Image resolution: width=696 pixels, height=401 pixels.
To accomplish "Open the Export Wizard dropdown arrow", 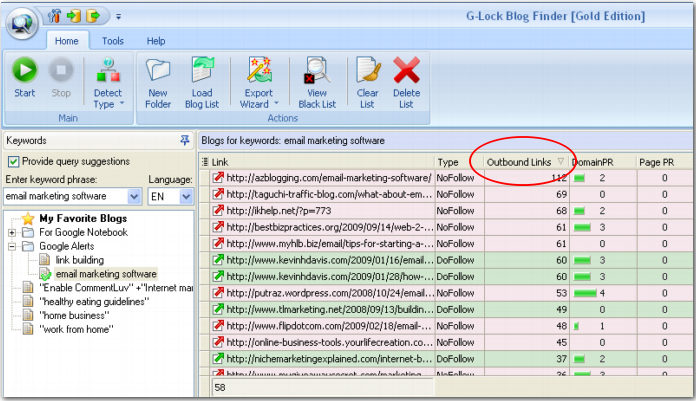I will [276, 103].
